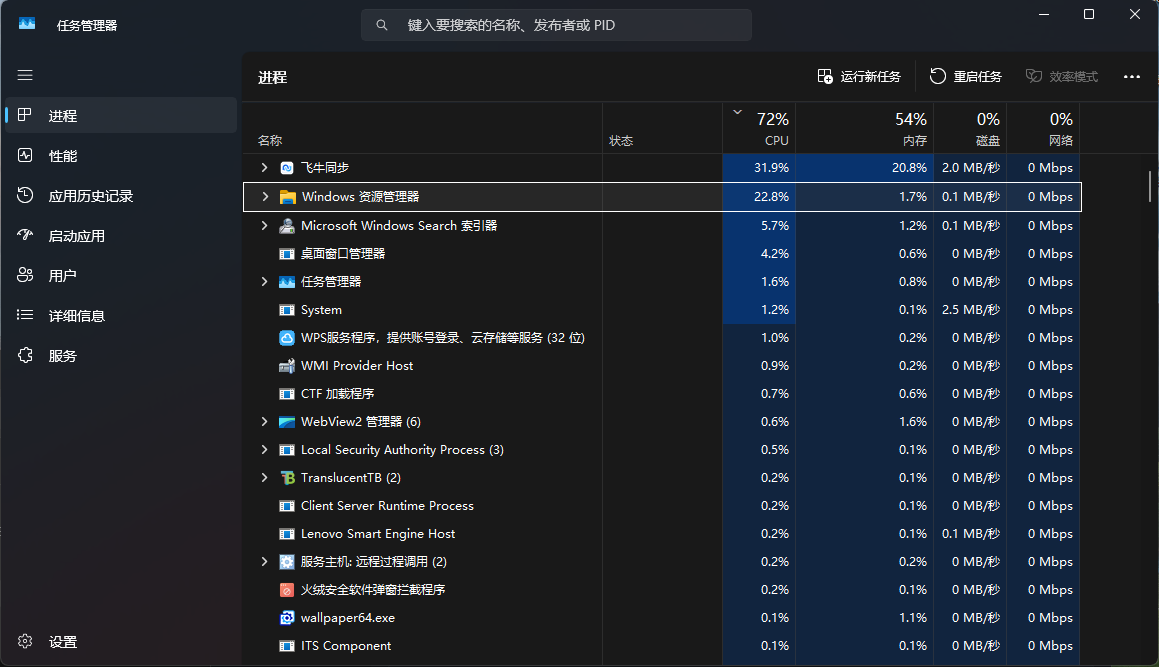Sort by the 磁盘 column header
The width and height of the screenshot is (1159, 667).
click(x=971, y=129)
